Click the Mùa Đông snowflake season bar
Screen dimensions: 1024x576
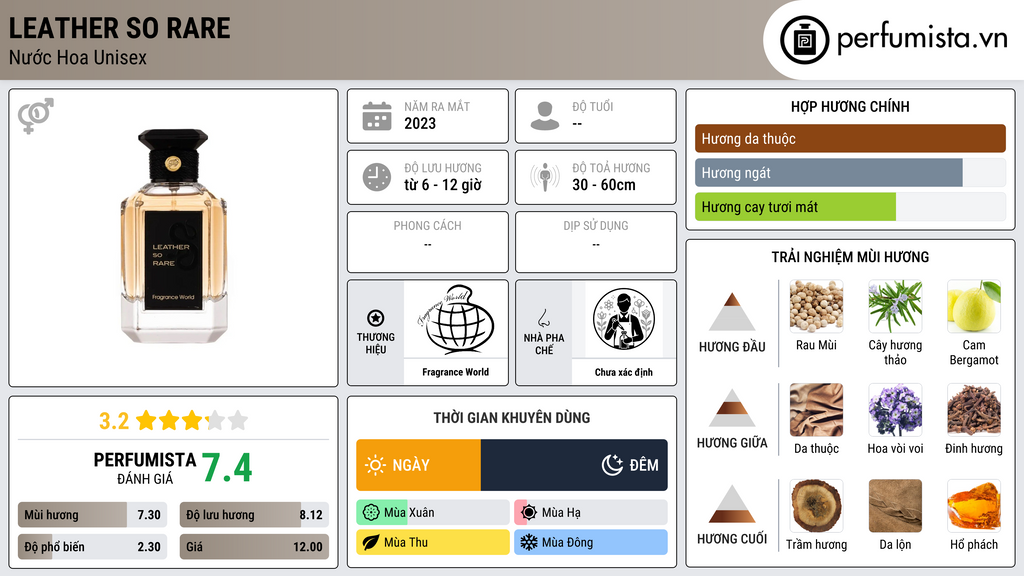pyautogui.click(x=591, y=542)
